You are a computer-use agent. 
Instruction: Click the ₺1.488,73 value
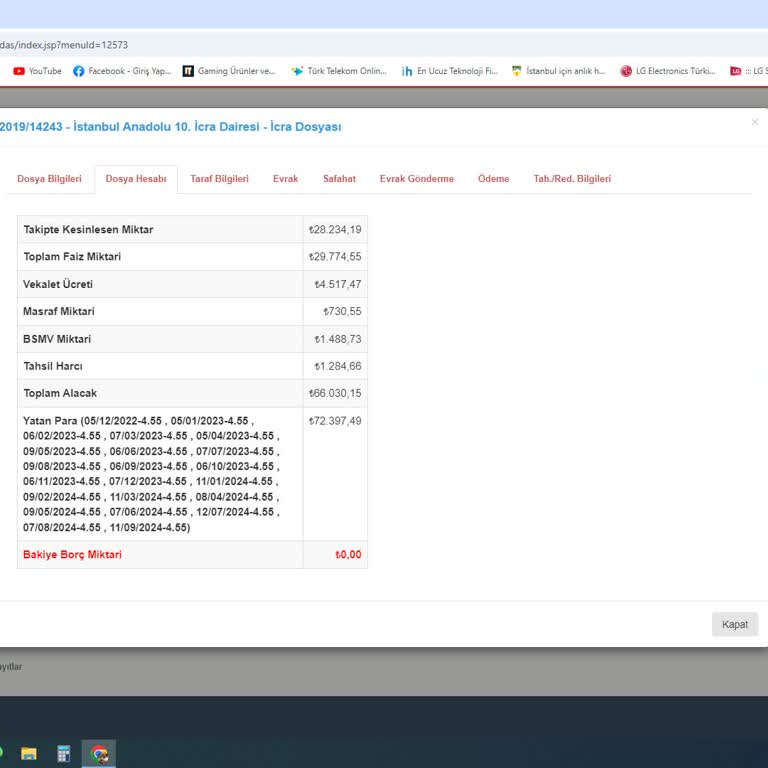338,339
